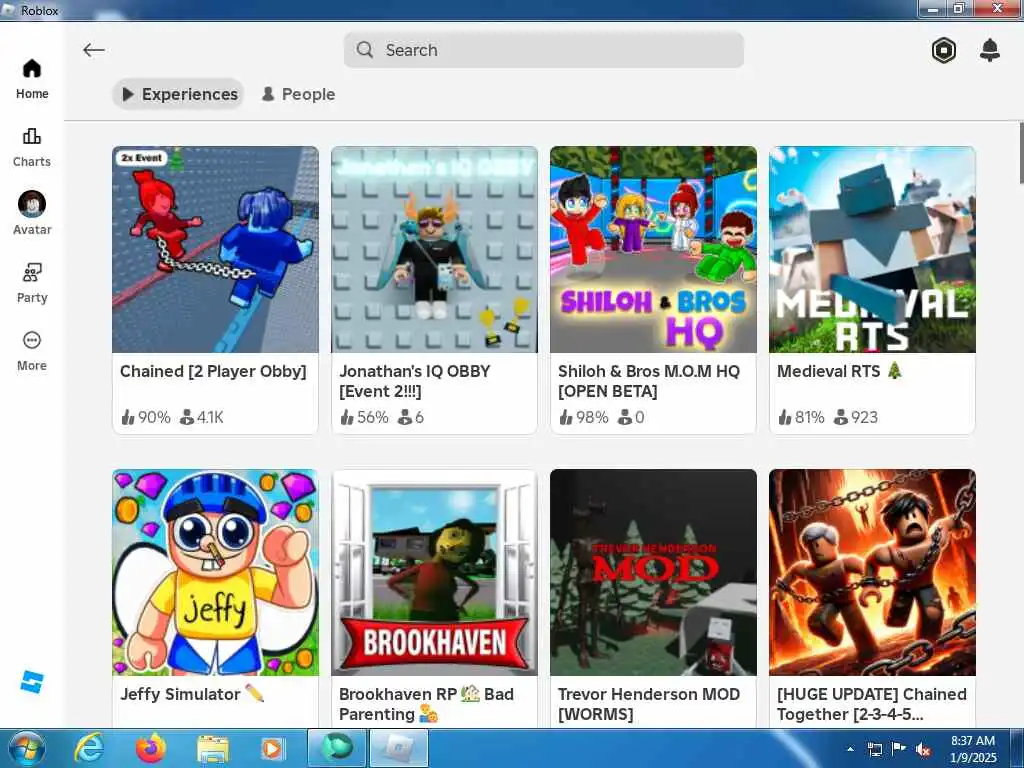Launch Firefox from taskbar
This screenshot has height=768, width=1024.
[151, 748]
